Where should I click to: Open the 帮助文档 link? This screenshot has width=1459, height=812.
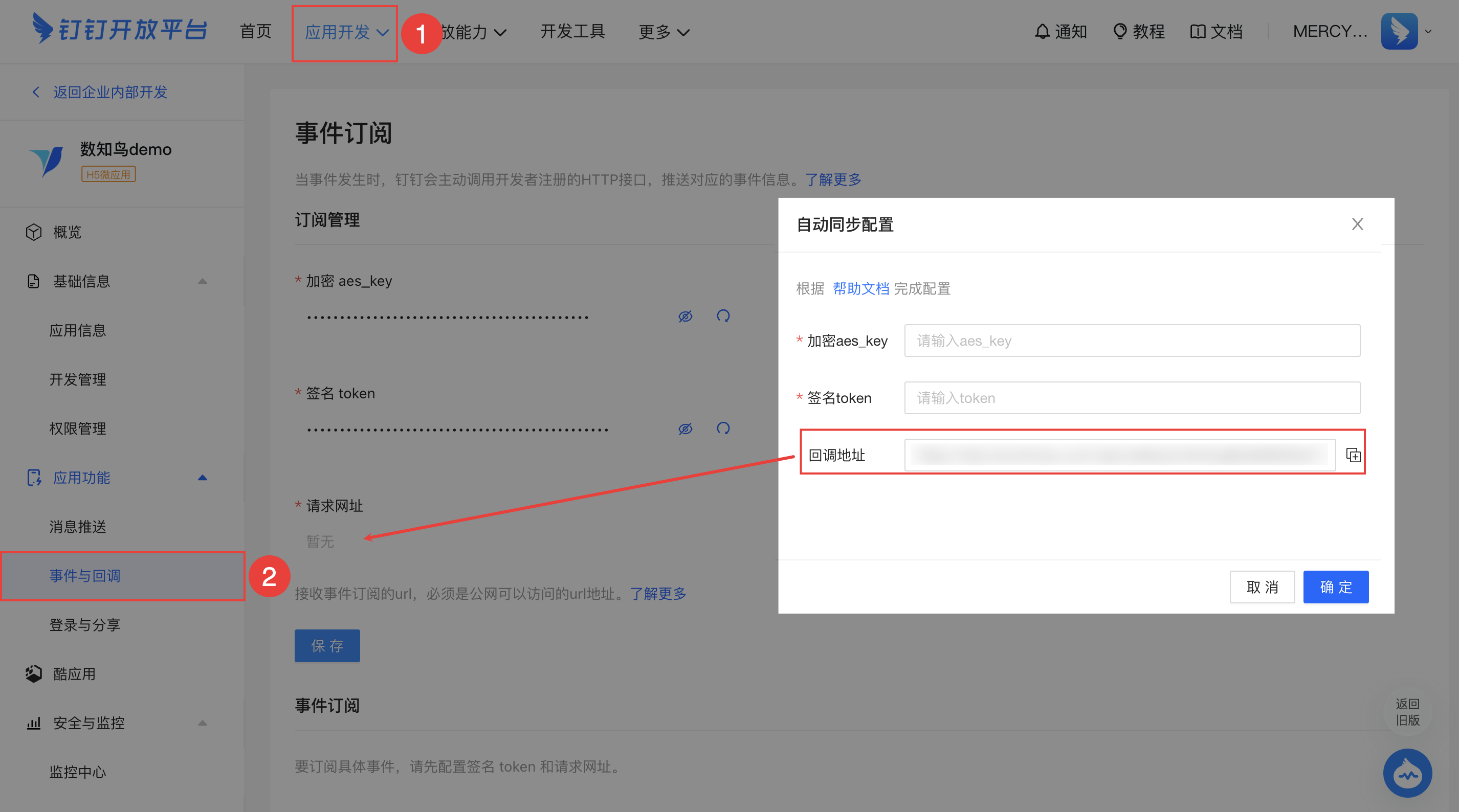860,289
